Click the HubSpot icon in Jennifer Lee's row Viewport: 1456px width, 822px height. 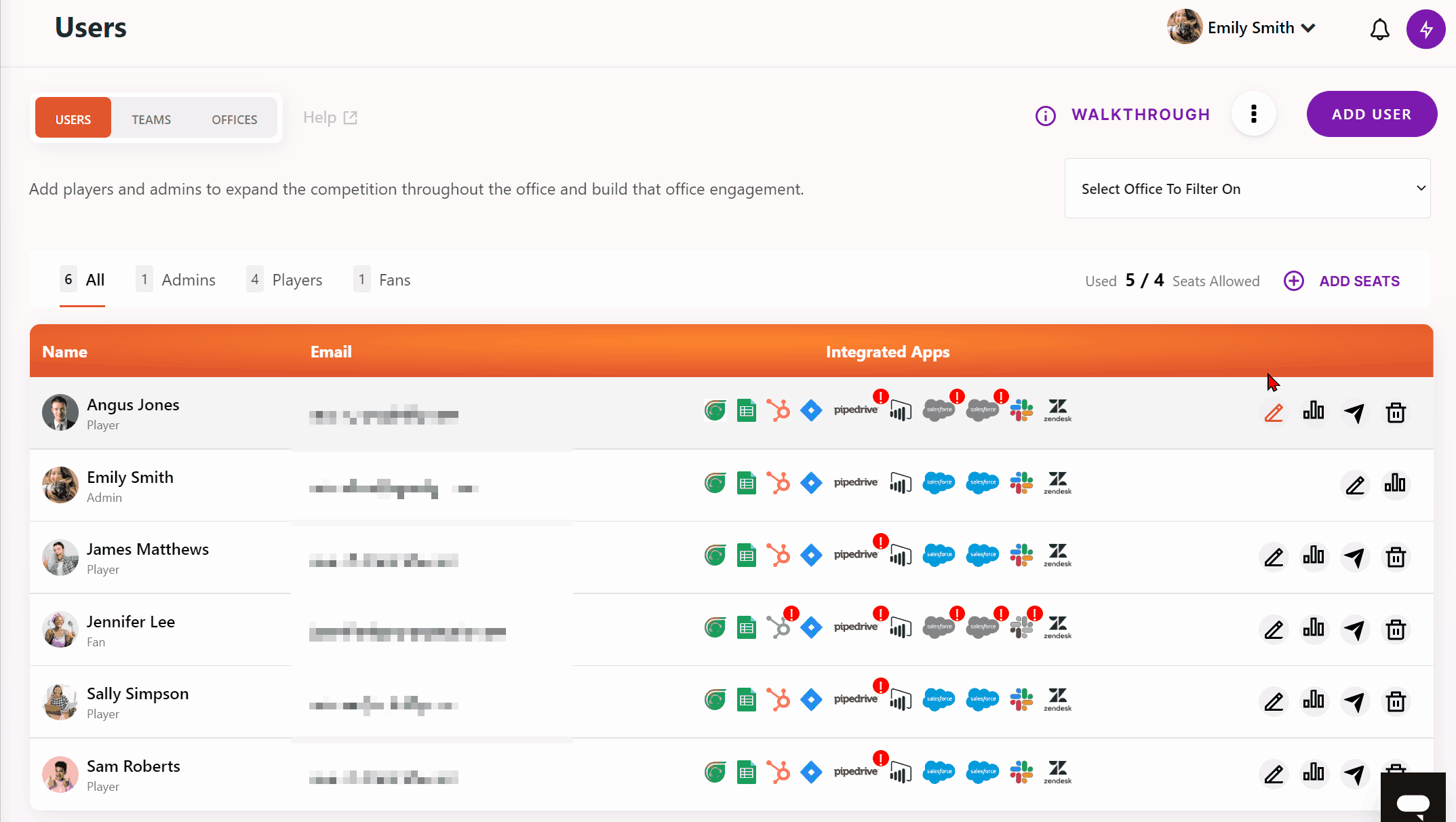click(x=779, y=627)
